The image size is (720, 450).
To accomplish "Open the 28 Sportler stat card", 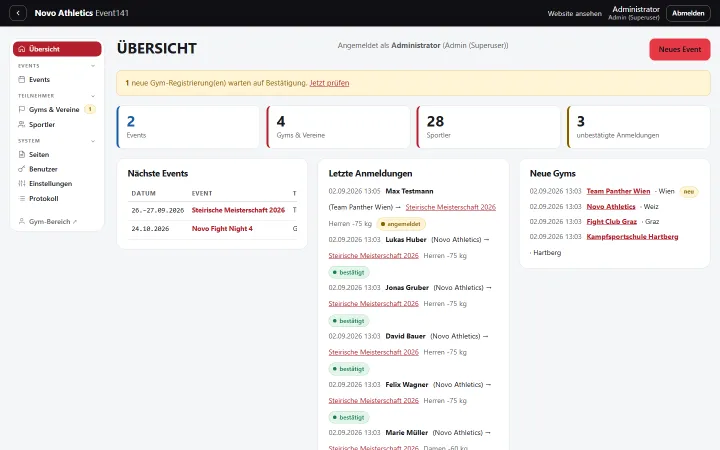I will click(x=488, y=127).
